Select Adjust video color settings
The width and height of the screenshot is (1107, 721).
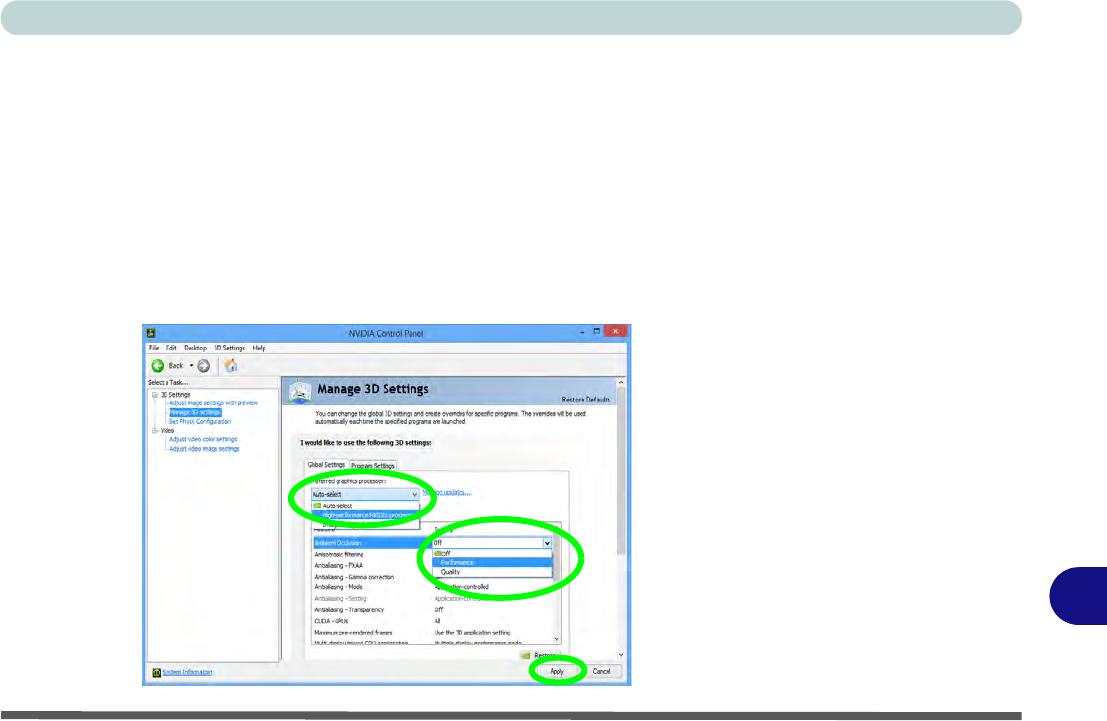coord(203,439)
